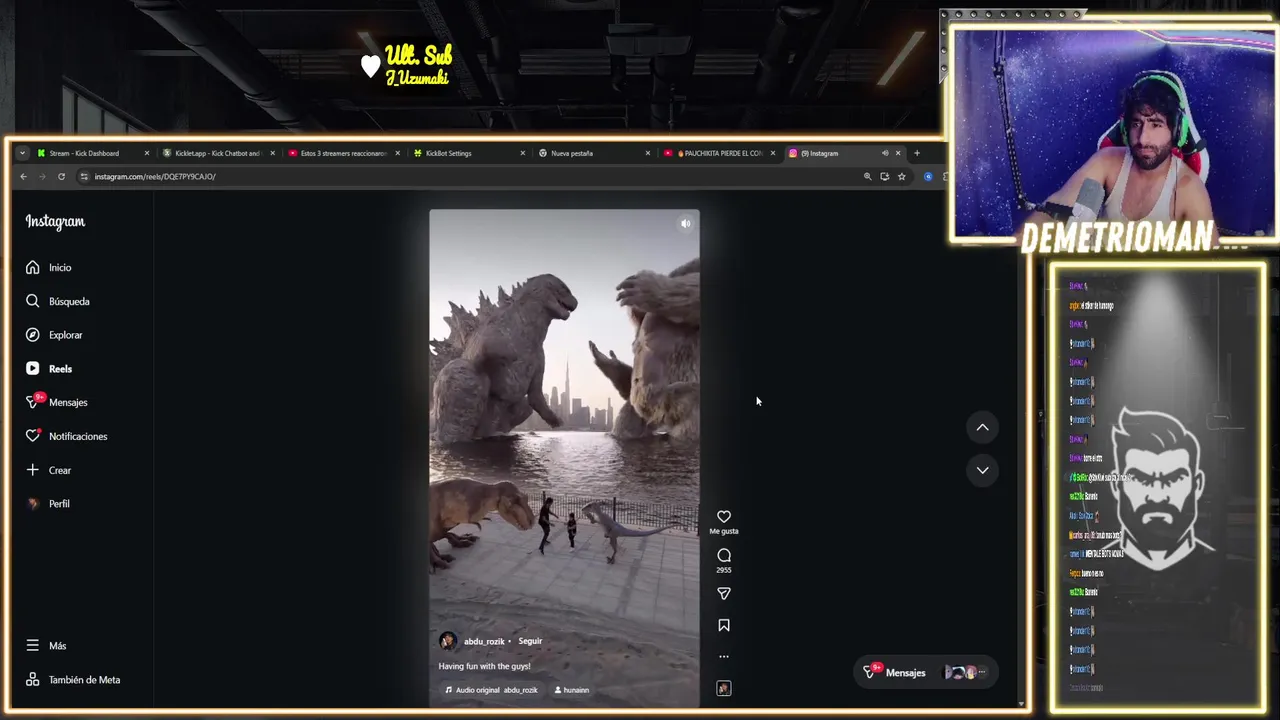Bookmark page with star icon
This screenshot has height=720, width=1280.
pos(901,176)
